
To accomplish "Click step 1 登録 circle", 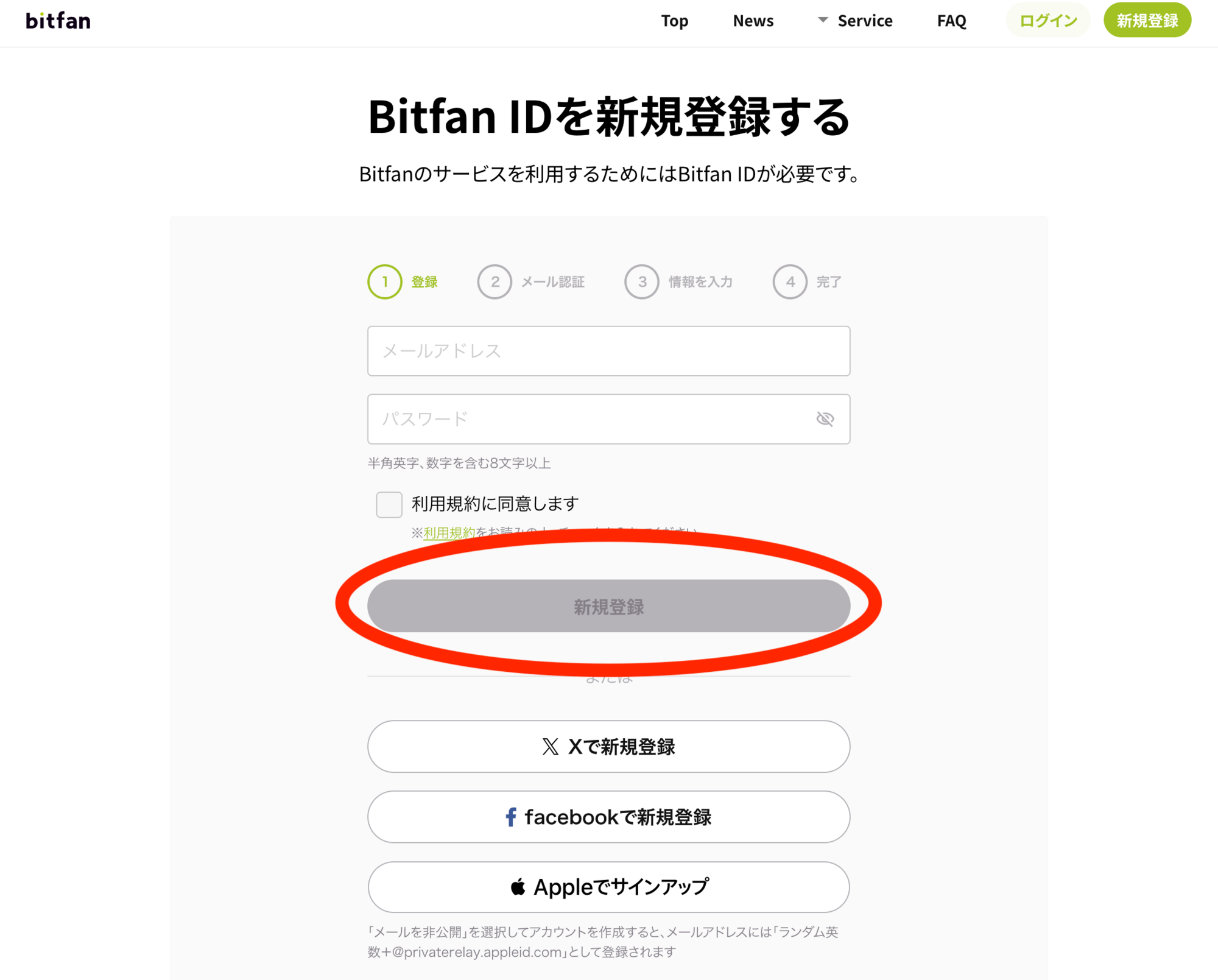I will [x=385, y=282].
